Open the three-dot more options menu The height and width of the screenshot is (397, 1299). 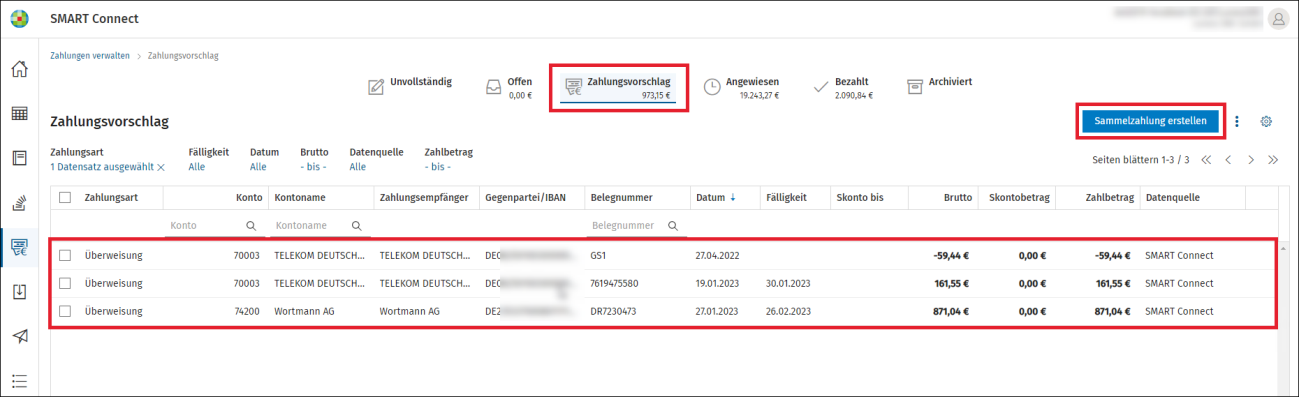[1237, 121]
